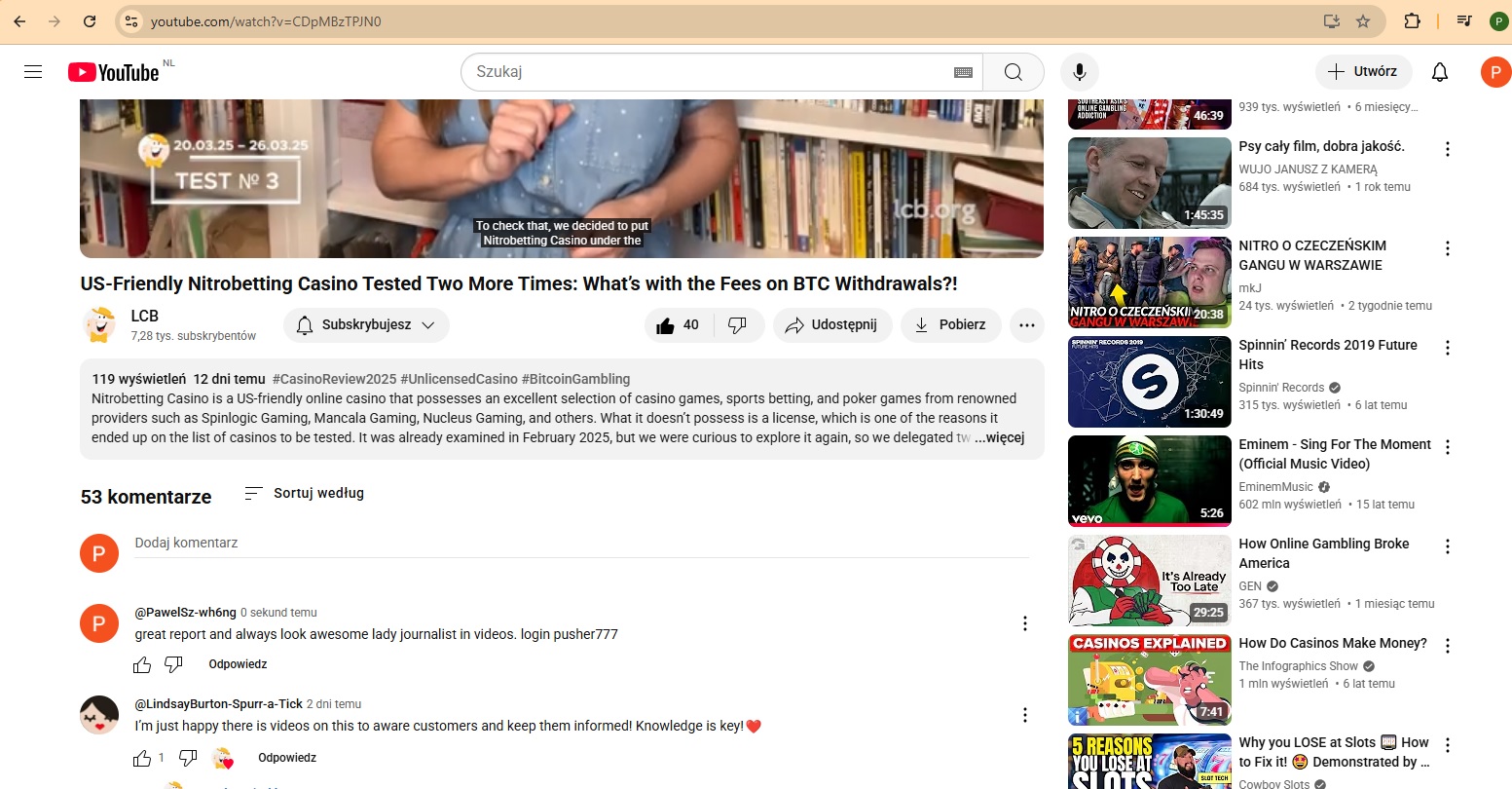Image resolution: width=1512 pixels, height=789 pixels.
Task: Open YouTube account avatar menu
Action: [x=1495, y=72]
